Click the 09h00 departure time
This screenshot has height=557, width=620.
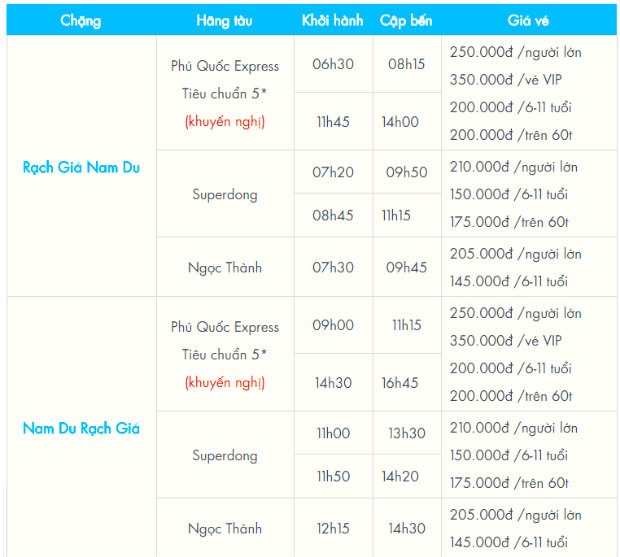tap(334, 325)
